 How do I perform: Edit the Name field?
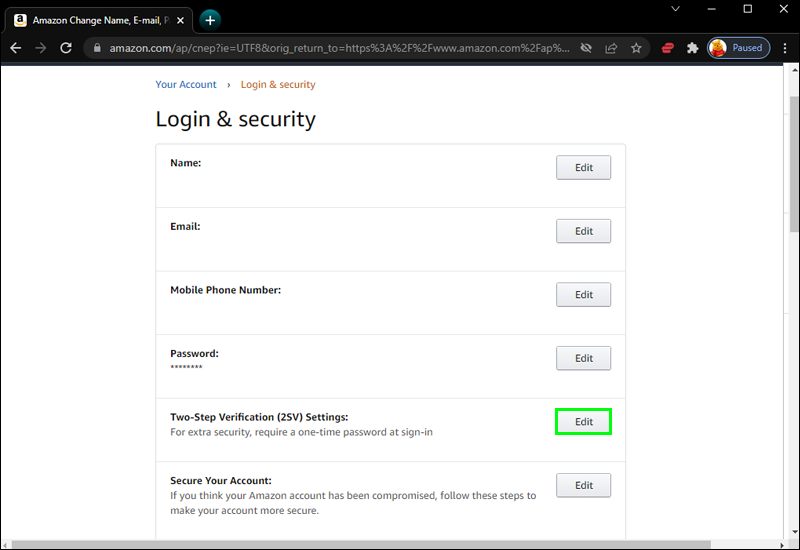click(583, 168)
